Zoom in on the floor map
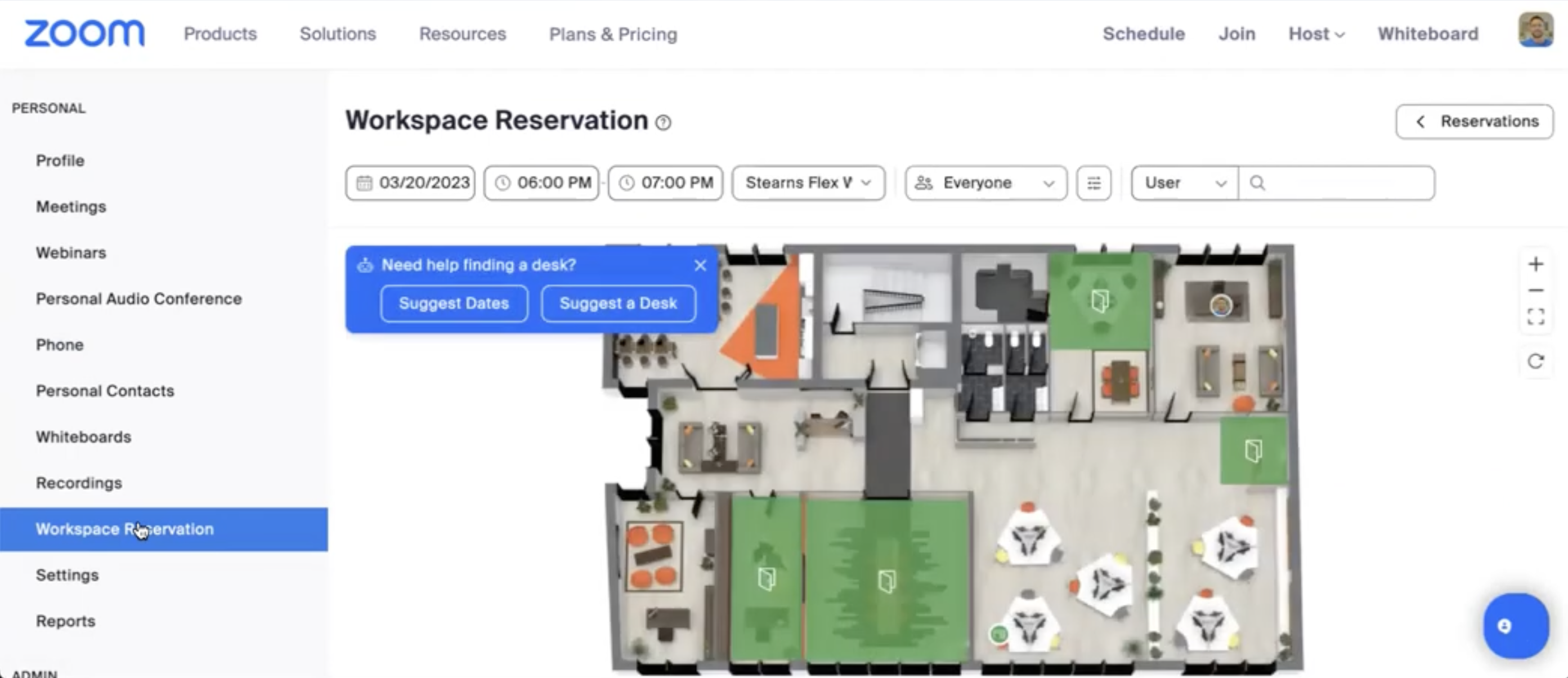Viewport: 1568px width, 678px height. tap(1535, 264)
